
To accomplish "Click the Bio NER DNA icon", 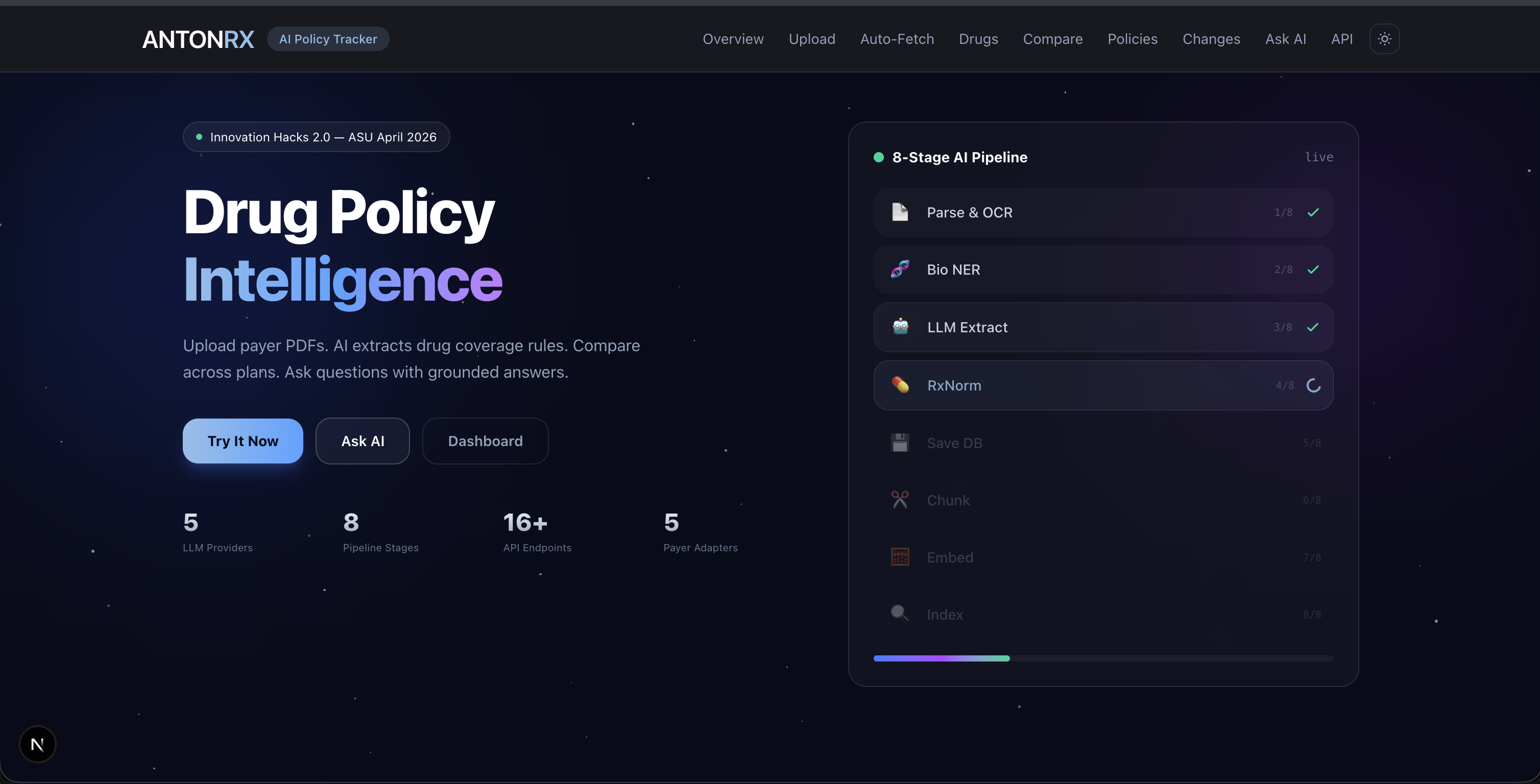I will click(x=900, y=269).
